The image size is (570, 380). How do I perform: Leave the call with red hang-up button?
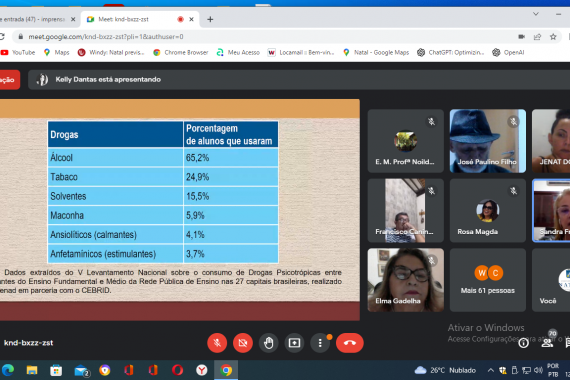[x=350, y=343]
